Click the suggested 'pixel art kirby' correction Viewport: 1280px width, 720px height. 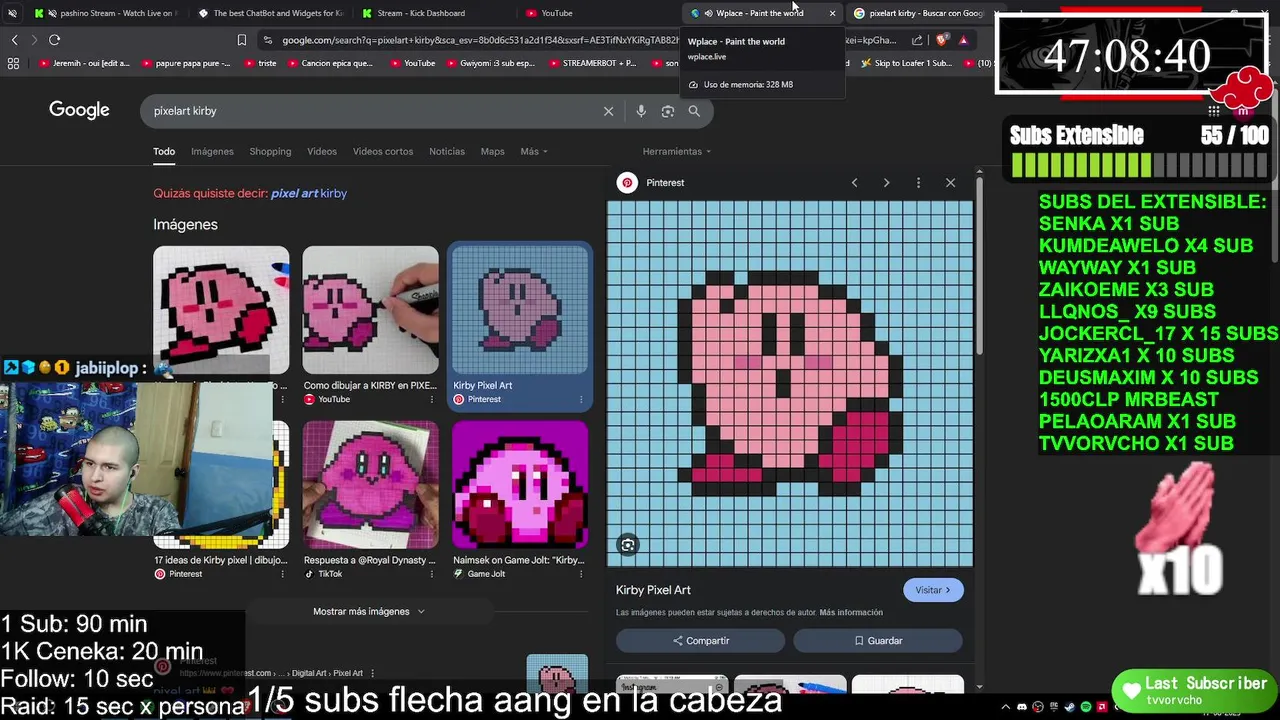pyautogui.click(x=309, y=194)
